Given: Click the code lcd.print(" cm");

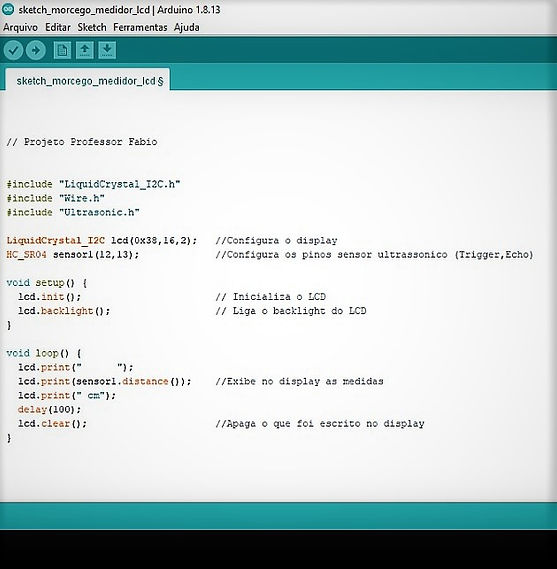Looking at the screenshot, I should [67, 396].
